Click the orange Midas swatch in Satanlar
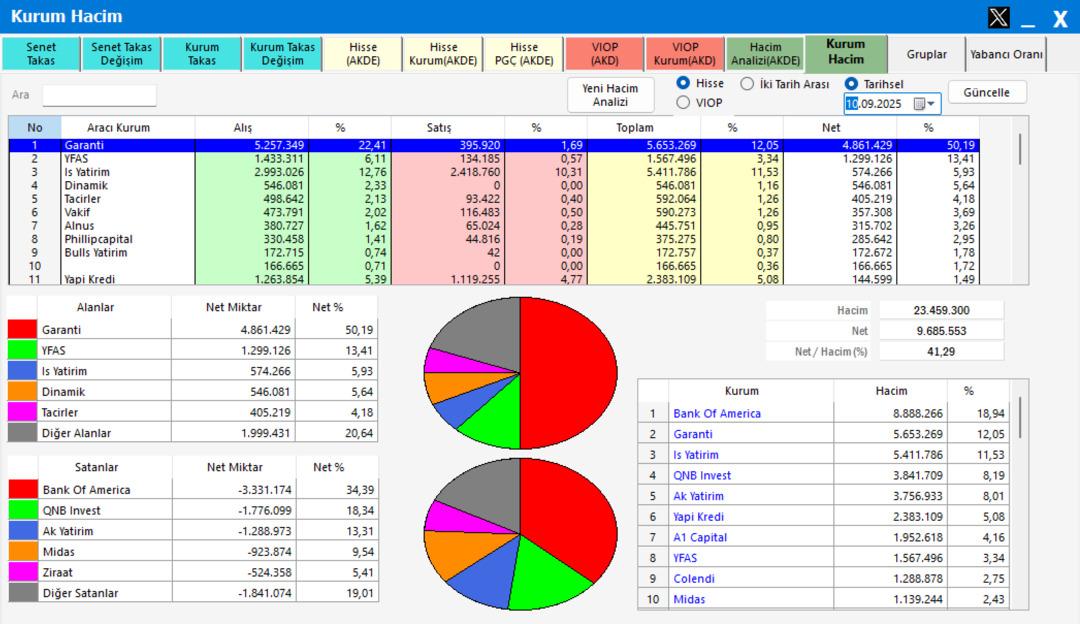 coord(23,552)
